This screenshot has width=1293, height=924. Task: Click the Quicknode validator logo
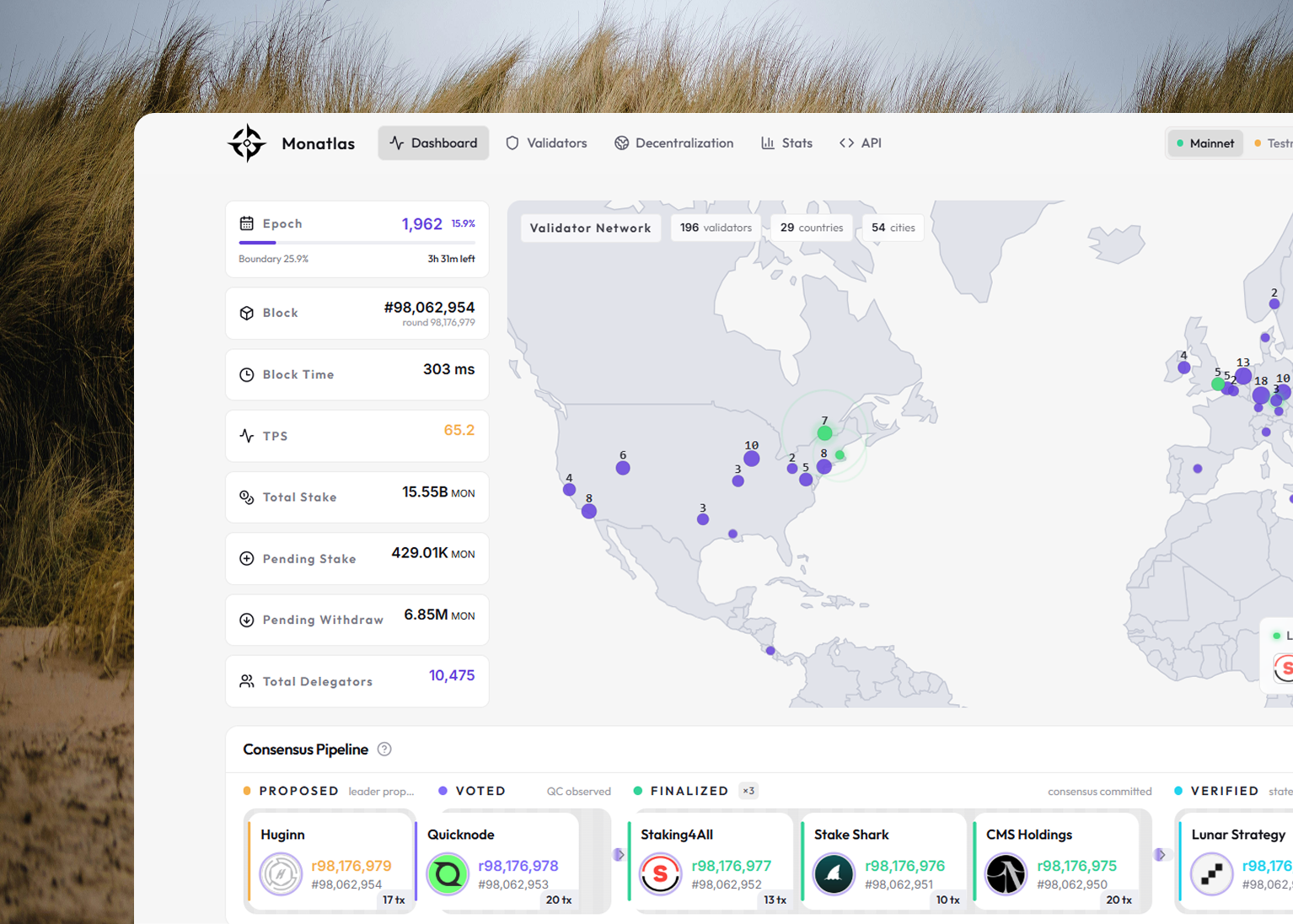[448, 873]
